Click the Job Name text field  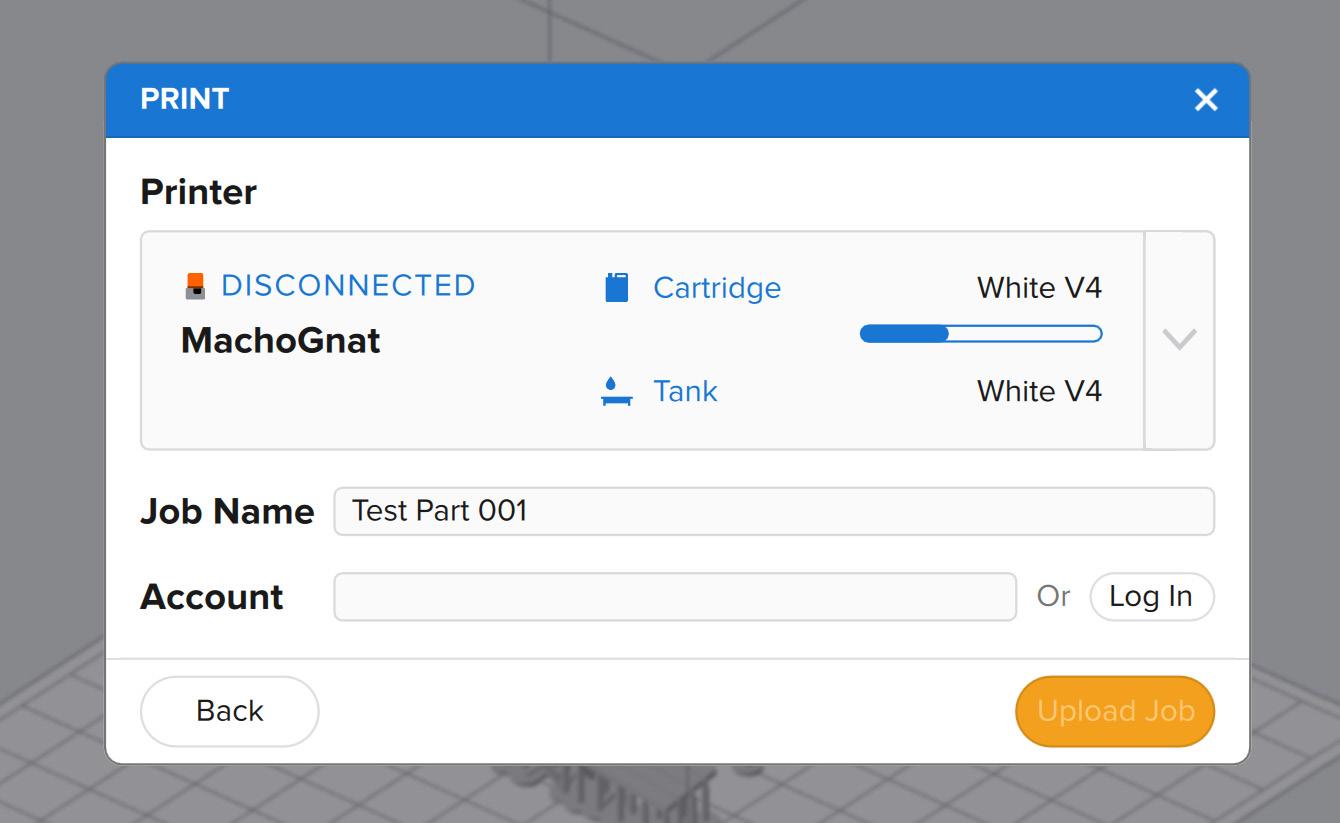click(x=773, y=512)
